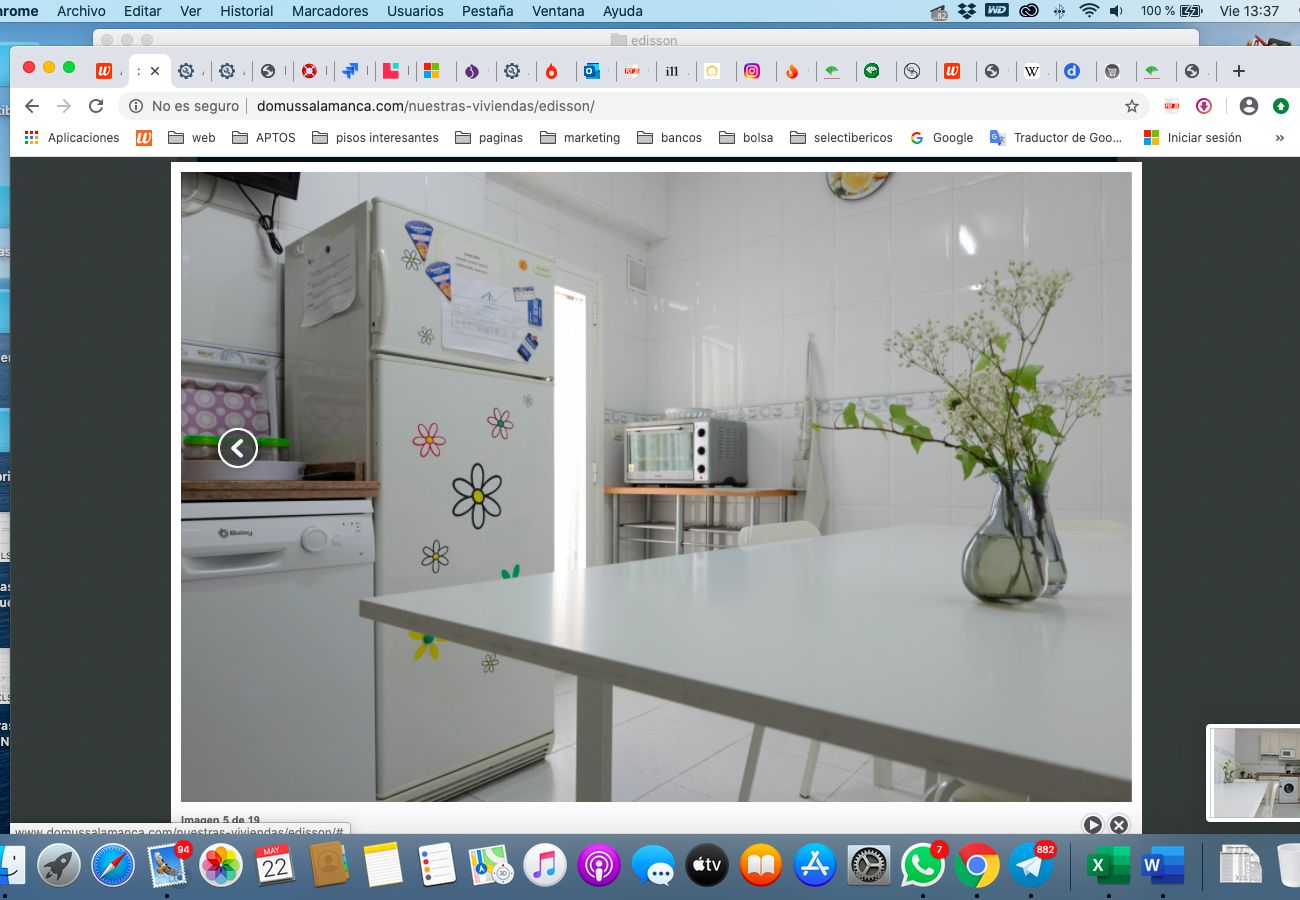
Task: Open the 'marketing' bookmarks folder
Action: coord(580,138)
